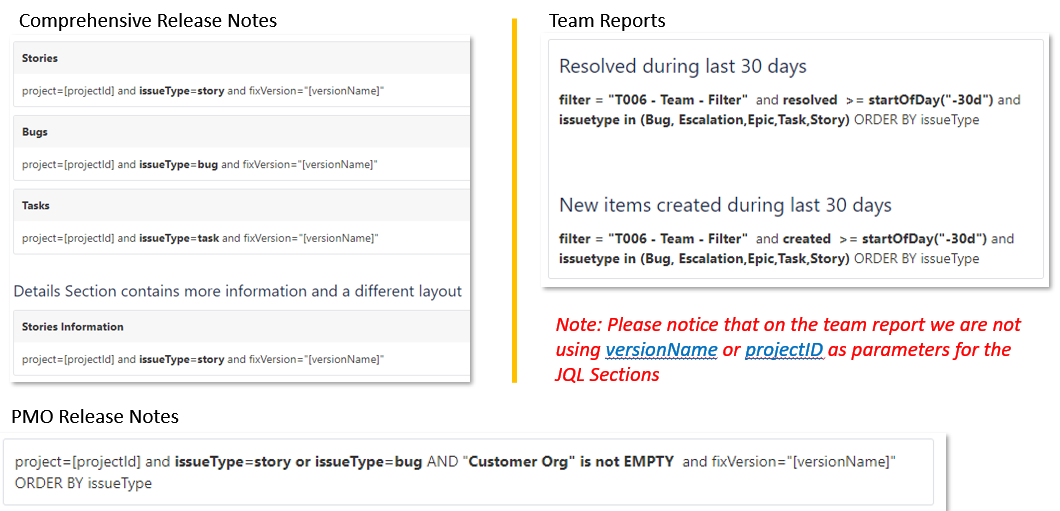Click the resolved >= startOfDay JQL text
This screenshot has height=511, width=1060.
[790, 108]
